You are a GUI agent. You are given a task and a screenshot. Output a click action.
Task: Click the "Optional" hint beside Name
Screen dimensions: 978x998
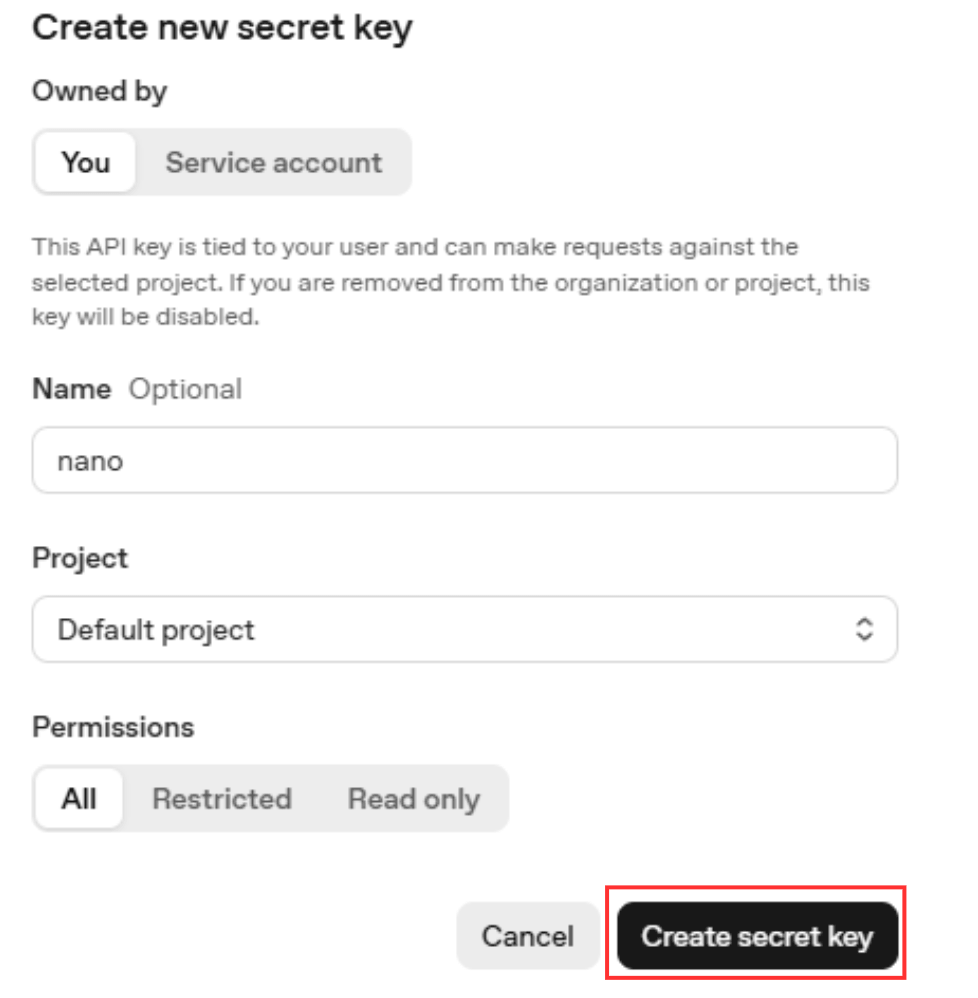[185, 389]
